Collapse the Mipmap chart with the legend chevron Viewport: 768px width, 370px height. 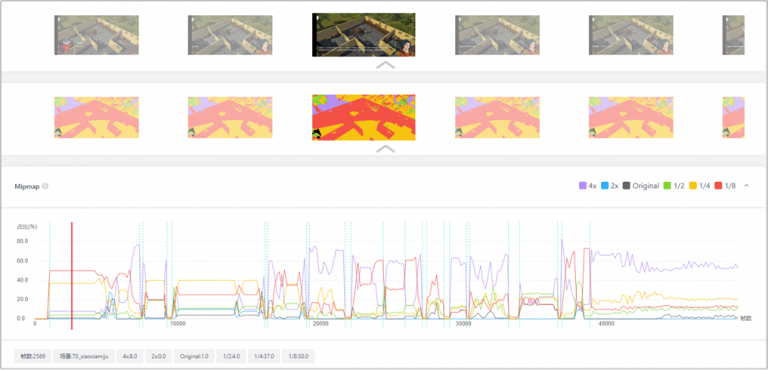point(746,186)
